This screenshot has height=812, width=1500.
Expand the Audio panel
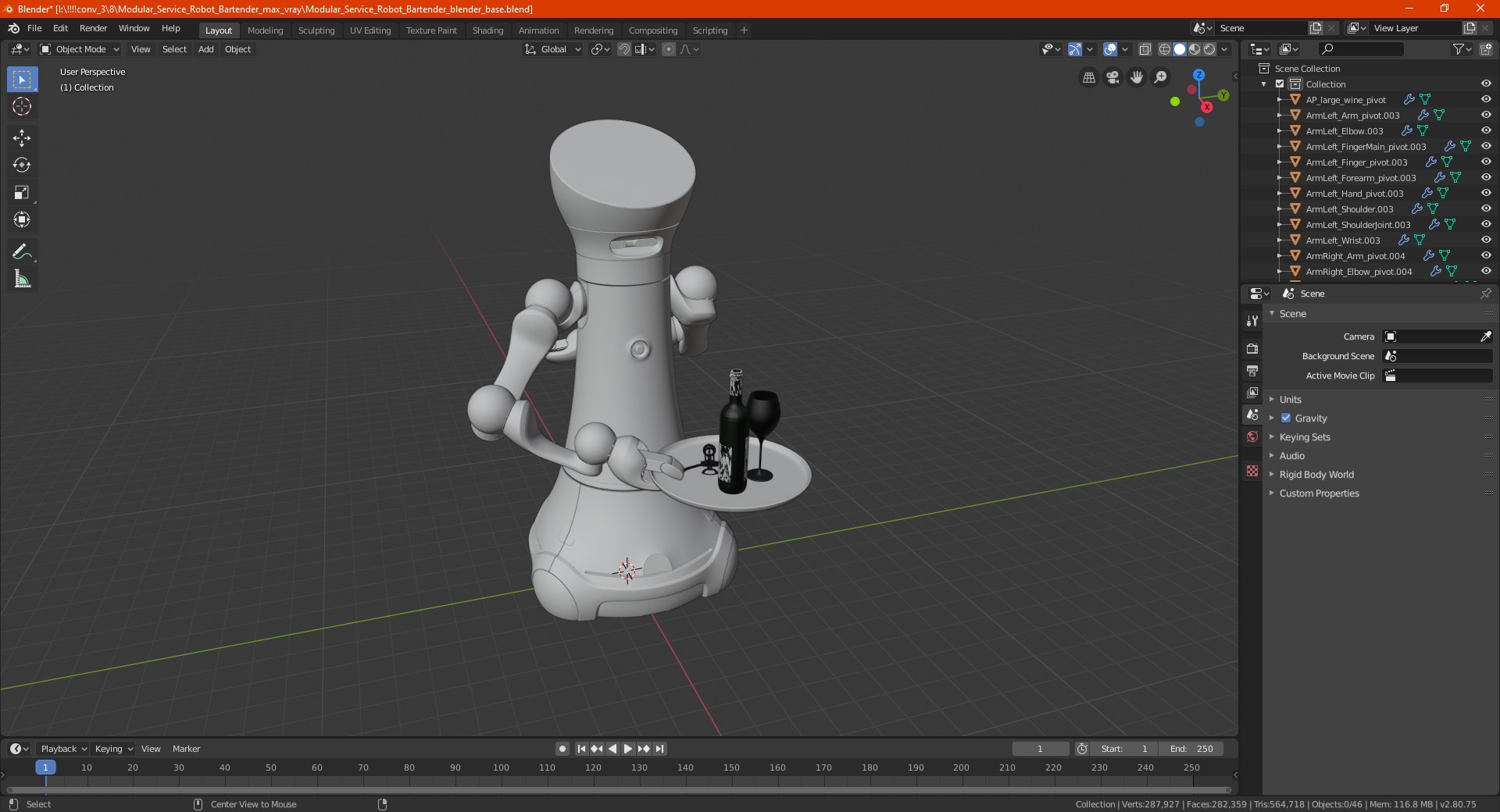click(1291, 455)
